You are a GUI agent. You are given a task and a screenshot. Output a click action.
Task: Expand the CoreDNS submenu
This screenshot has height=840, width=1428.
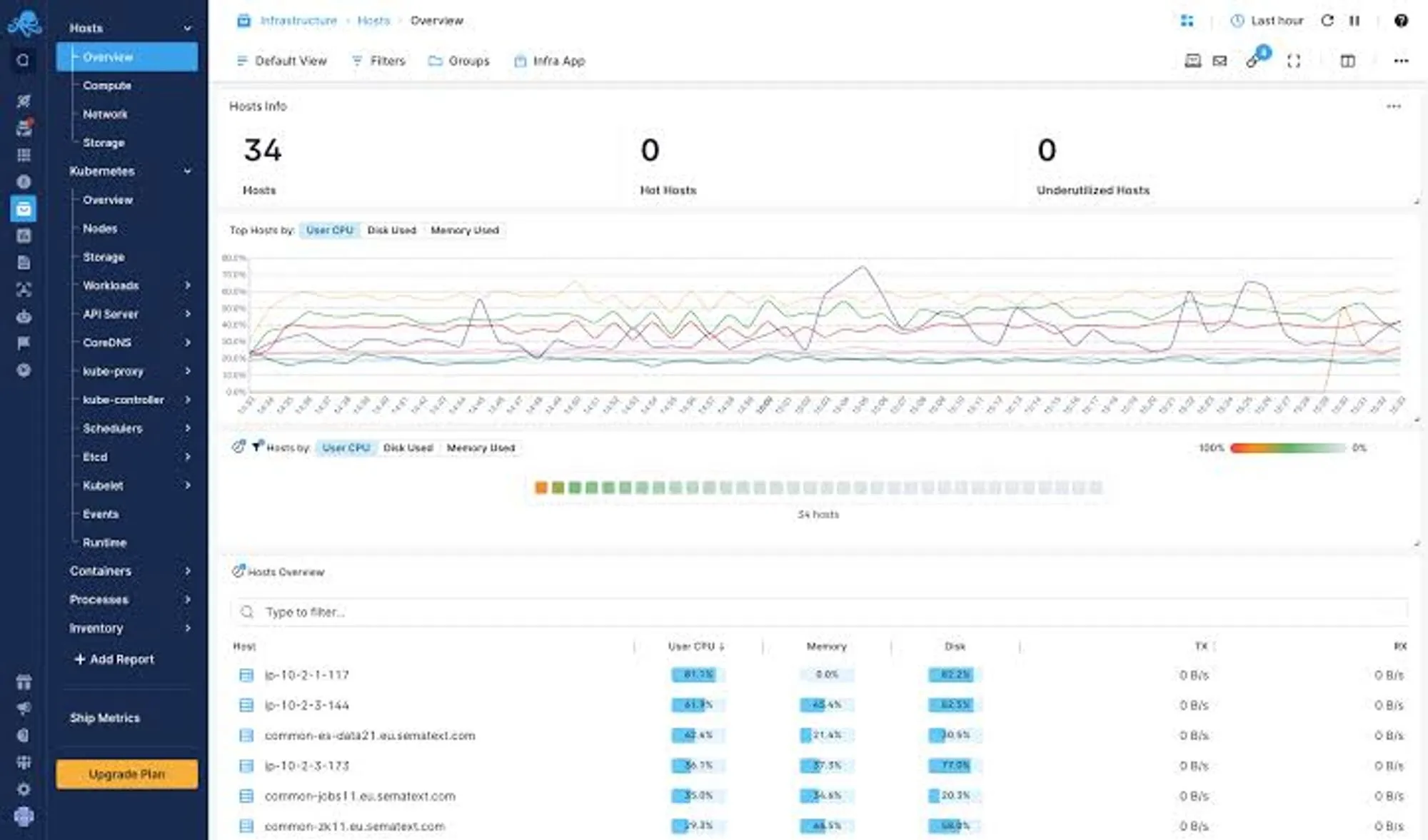(187, 343)
